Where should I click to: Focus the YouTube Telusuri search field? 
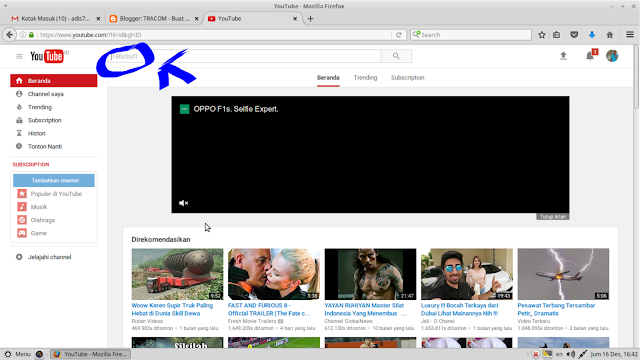pos(245,56)
